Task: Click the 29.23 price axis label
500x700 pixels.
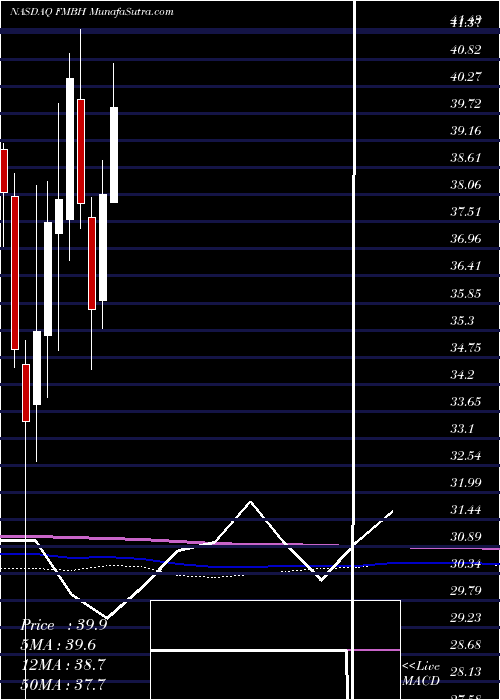Action: 465,618
